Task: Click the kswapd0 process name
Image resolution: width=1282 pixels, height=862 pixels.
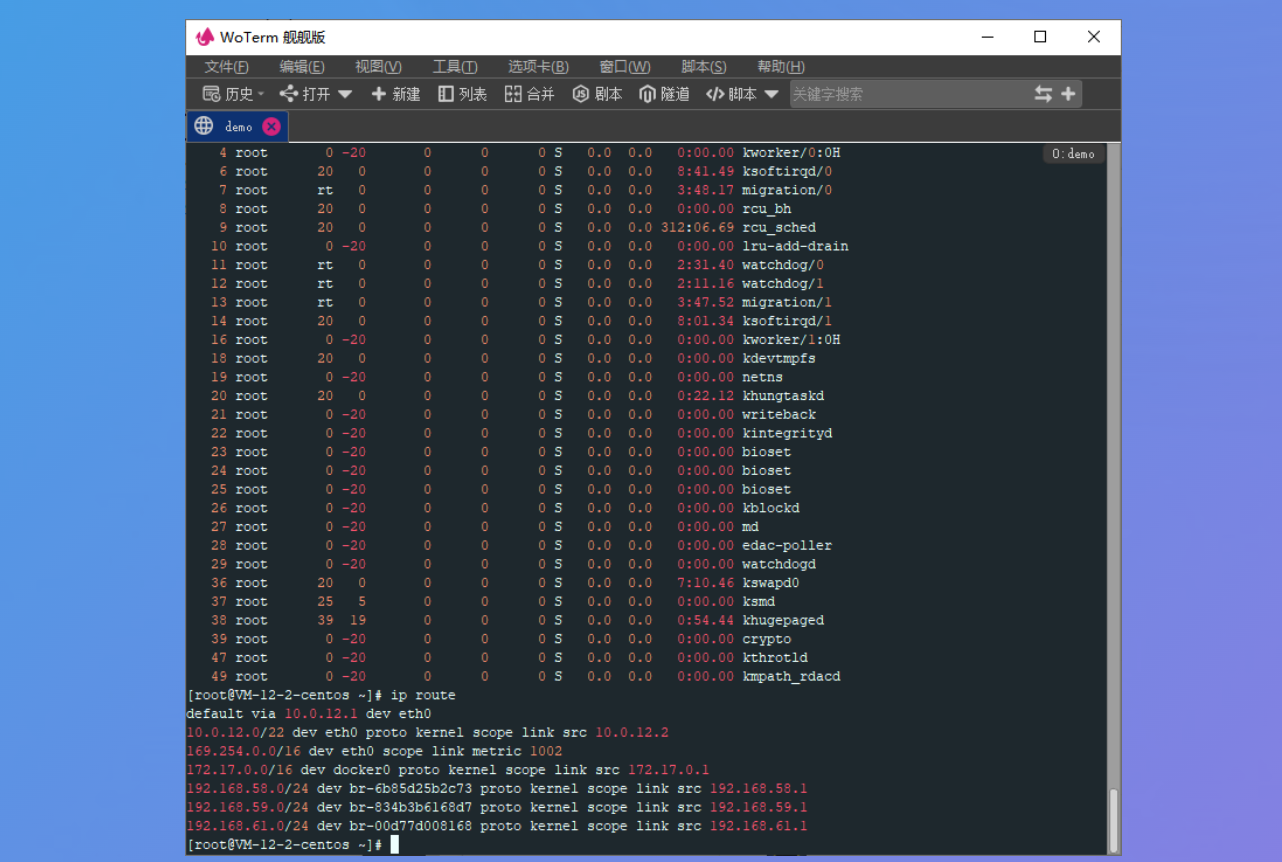Action: click(771, 583)
